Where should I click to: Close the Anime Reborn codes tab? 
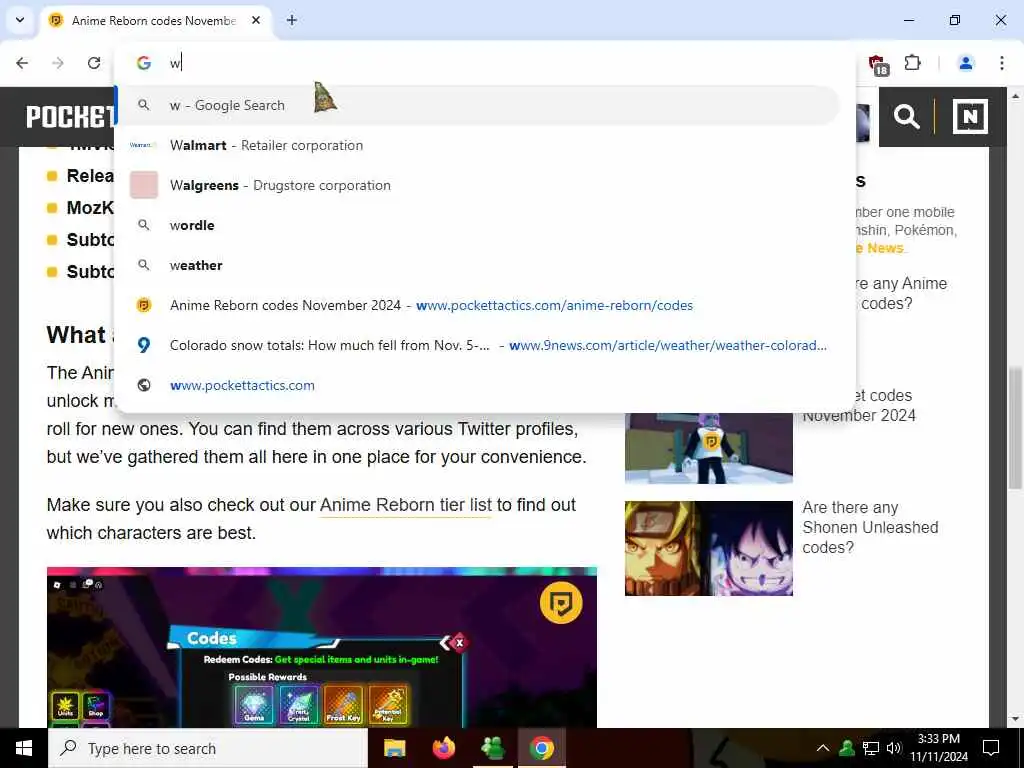(256, 20)
